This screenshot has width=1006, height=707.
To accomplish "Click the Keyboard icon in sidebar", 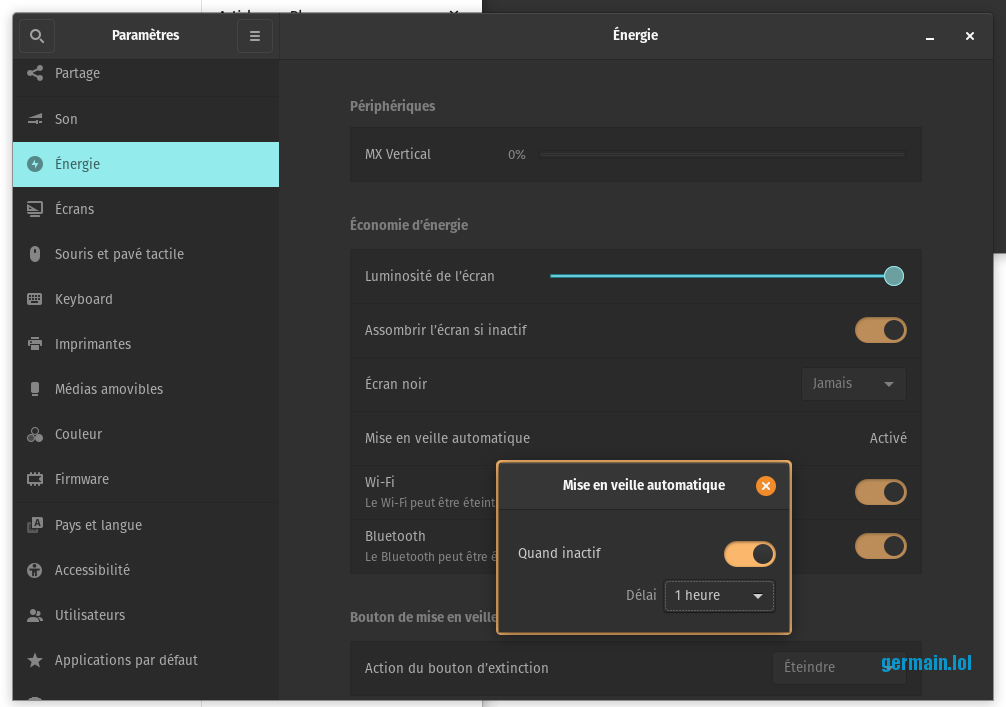I will [35, 299].
